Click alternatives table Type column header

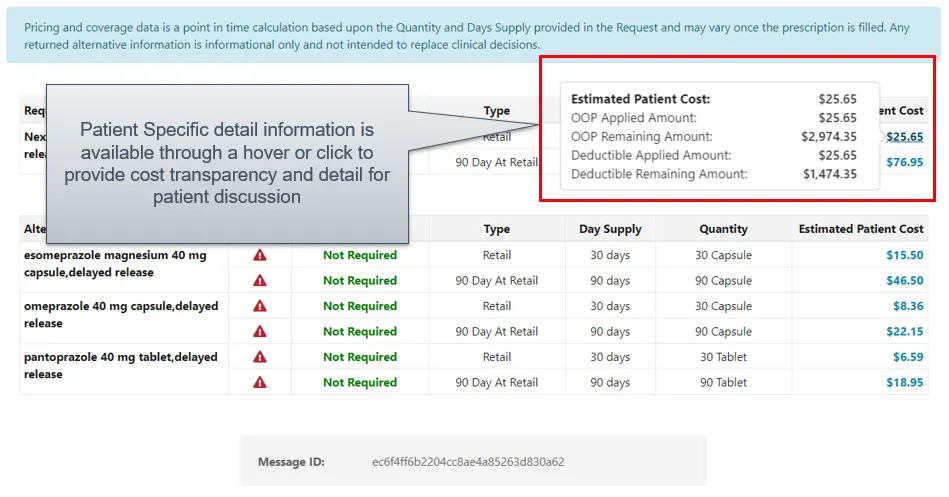click(496, 229)
